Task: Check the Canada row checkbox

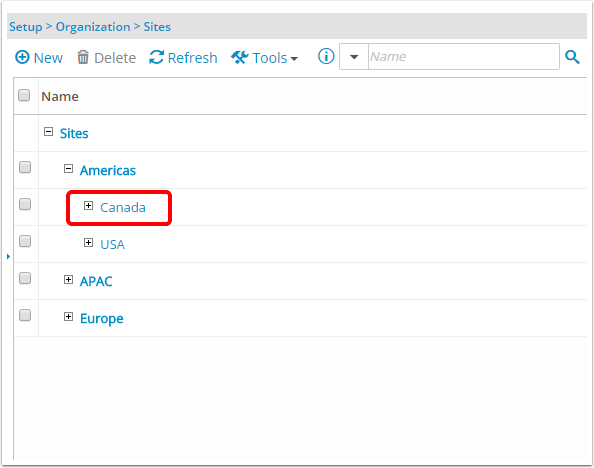Action: 25,204
